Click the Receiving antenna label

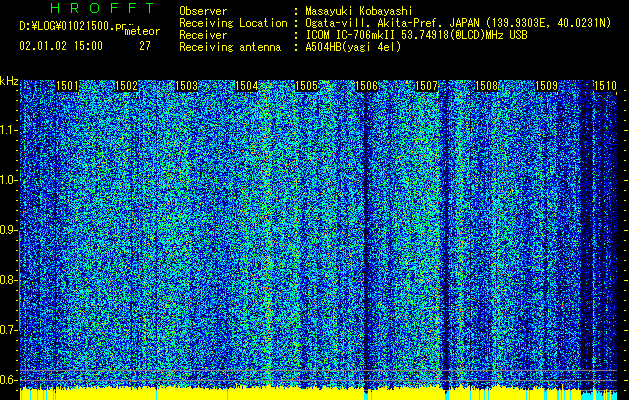[x=230, y=47]
